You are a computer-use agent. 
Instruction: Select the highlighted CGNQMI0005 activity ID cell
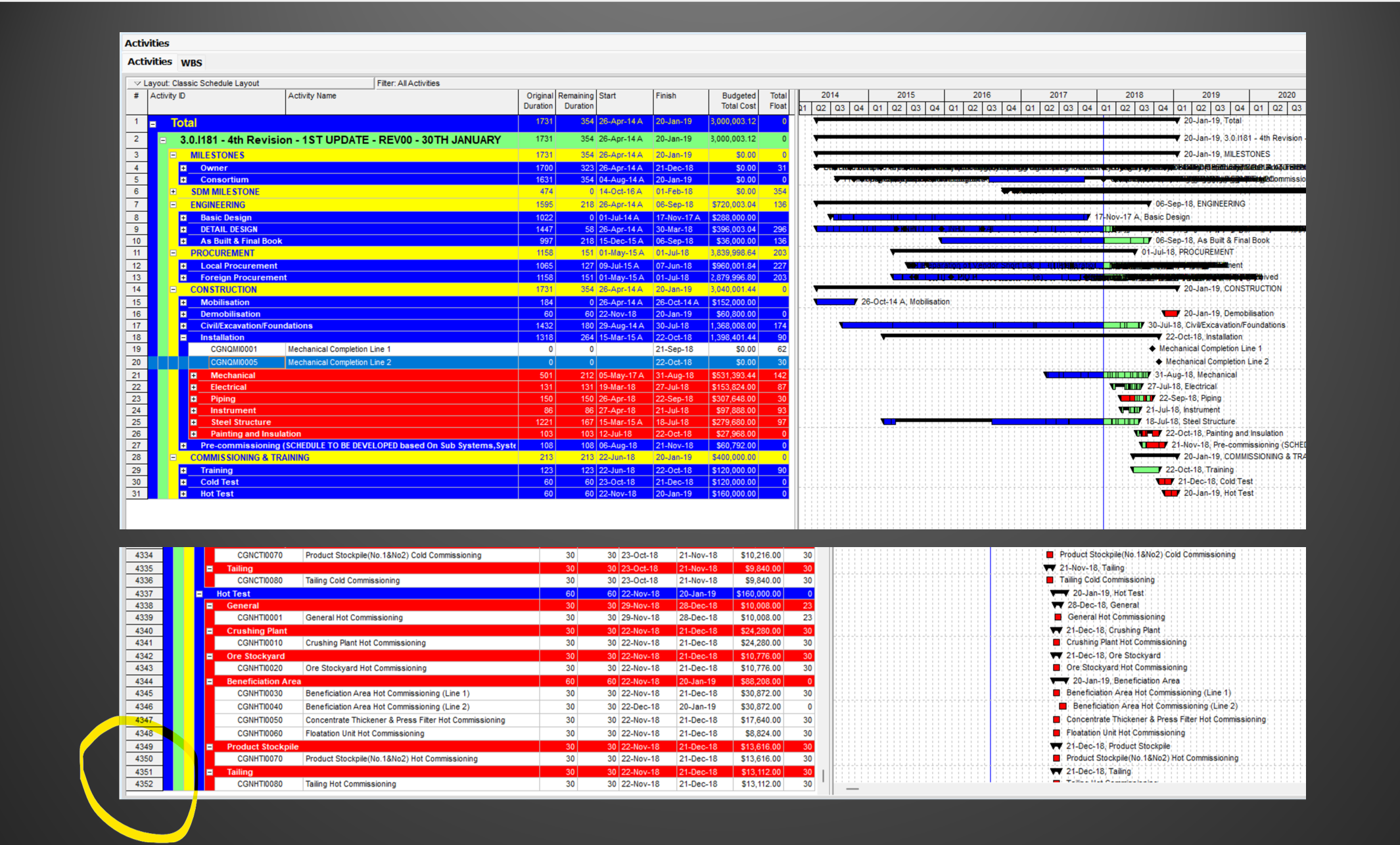click(246, 362)
